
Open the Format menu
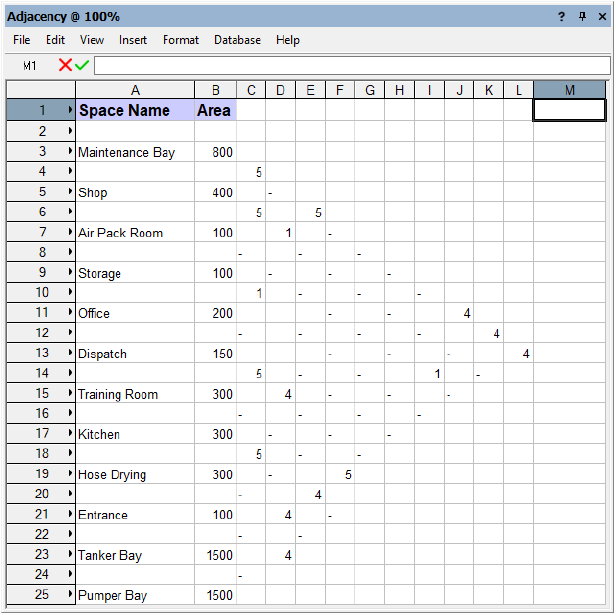(x=181, y=40)
